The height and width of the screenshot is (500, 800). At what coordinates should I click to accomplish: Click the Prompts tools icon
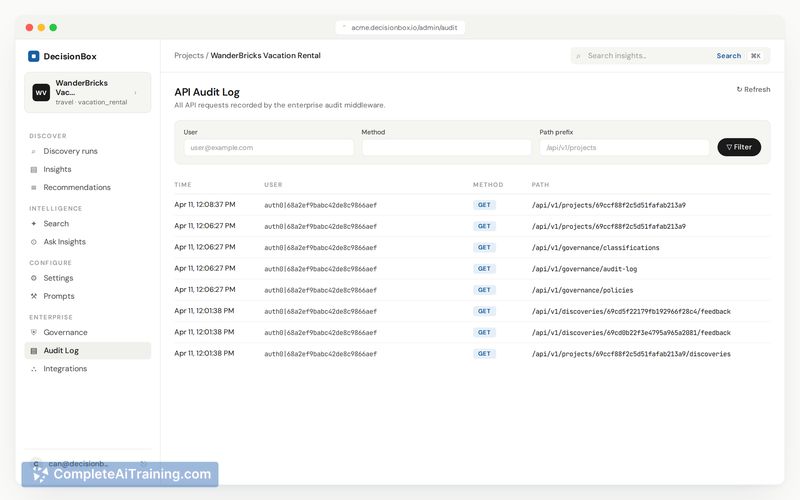pos(34,296)
